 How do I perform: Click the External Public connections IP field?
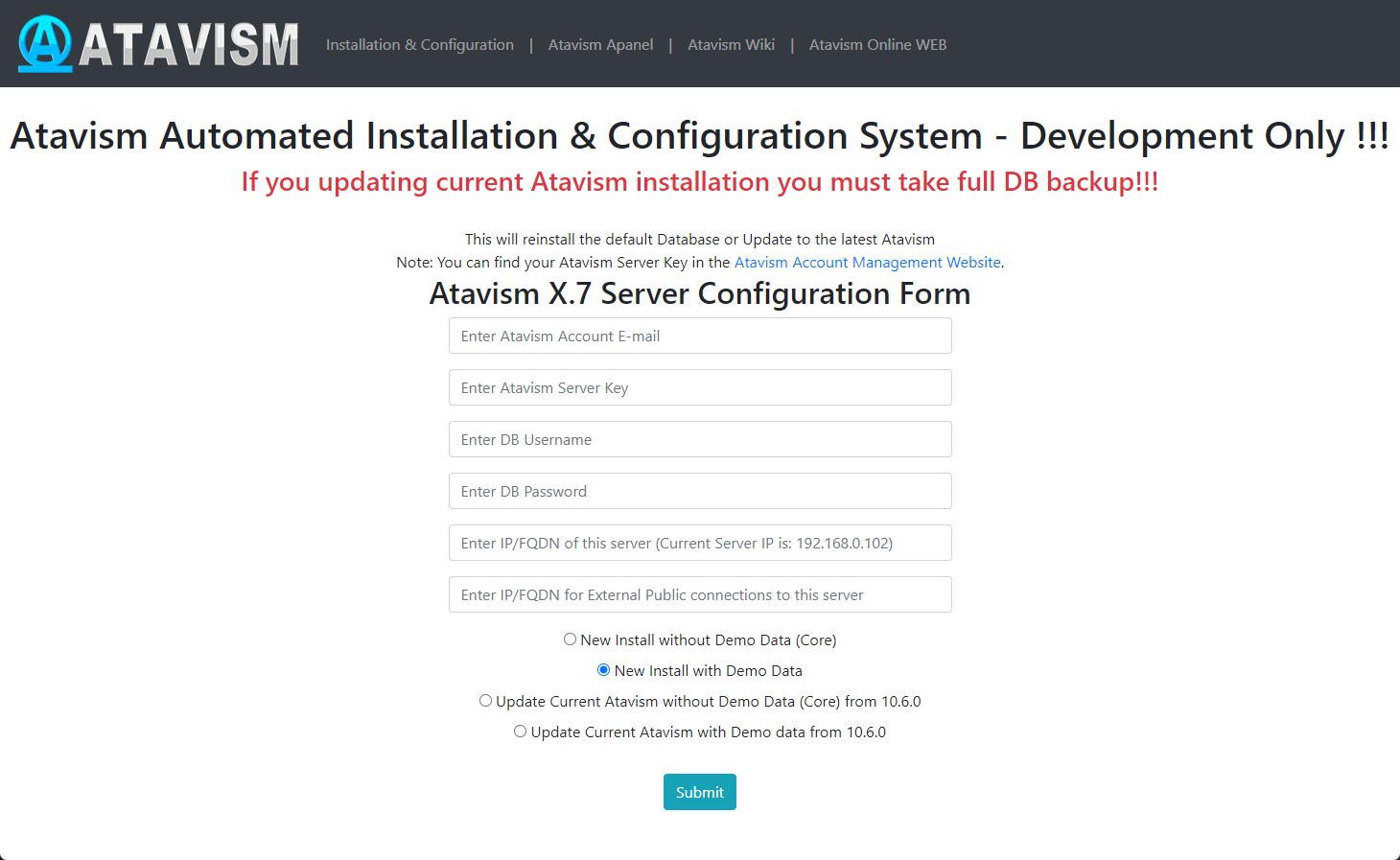(x=700, y=595)
